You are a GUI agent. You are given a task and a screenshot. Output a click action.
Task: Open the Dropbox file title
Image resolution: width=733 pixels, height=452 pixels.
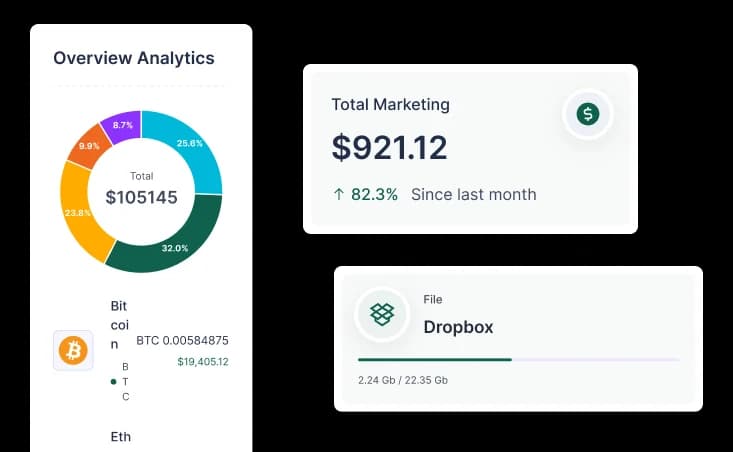pyautogui.click(x=458, y=327)
